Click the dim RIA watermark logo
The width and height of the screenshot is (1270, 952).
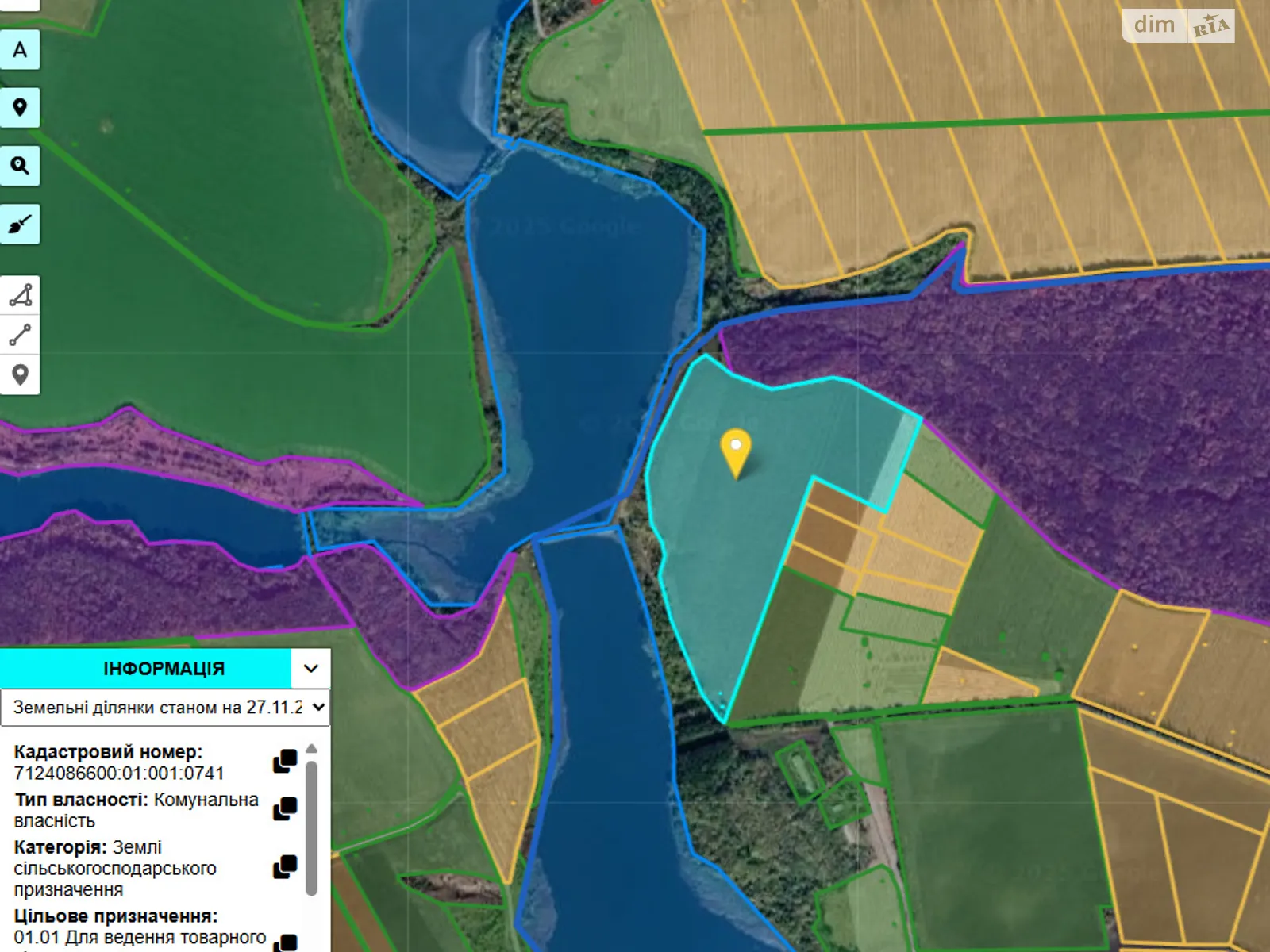click(1179, 25)
